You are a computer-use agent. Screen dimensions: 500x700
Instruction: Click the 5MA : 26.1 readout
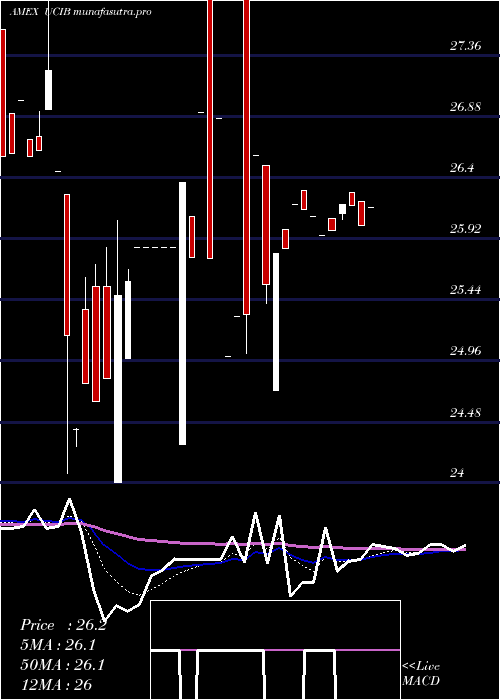(58, 645)
